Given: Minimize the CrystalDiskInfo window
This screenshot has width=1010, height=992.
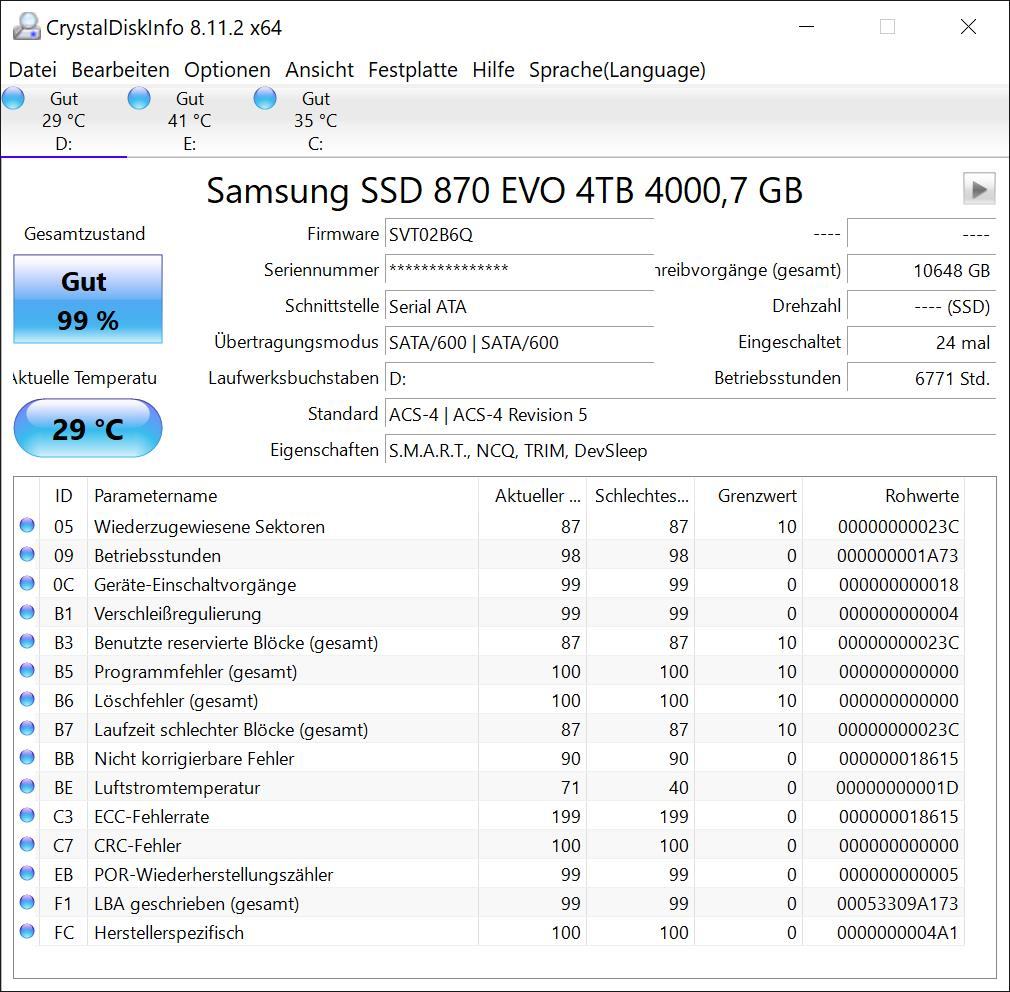Looking at the screenshot, I should tap(806, 27).
